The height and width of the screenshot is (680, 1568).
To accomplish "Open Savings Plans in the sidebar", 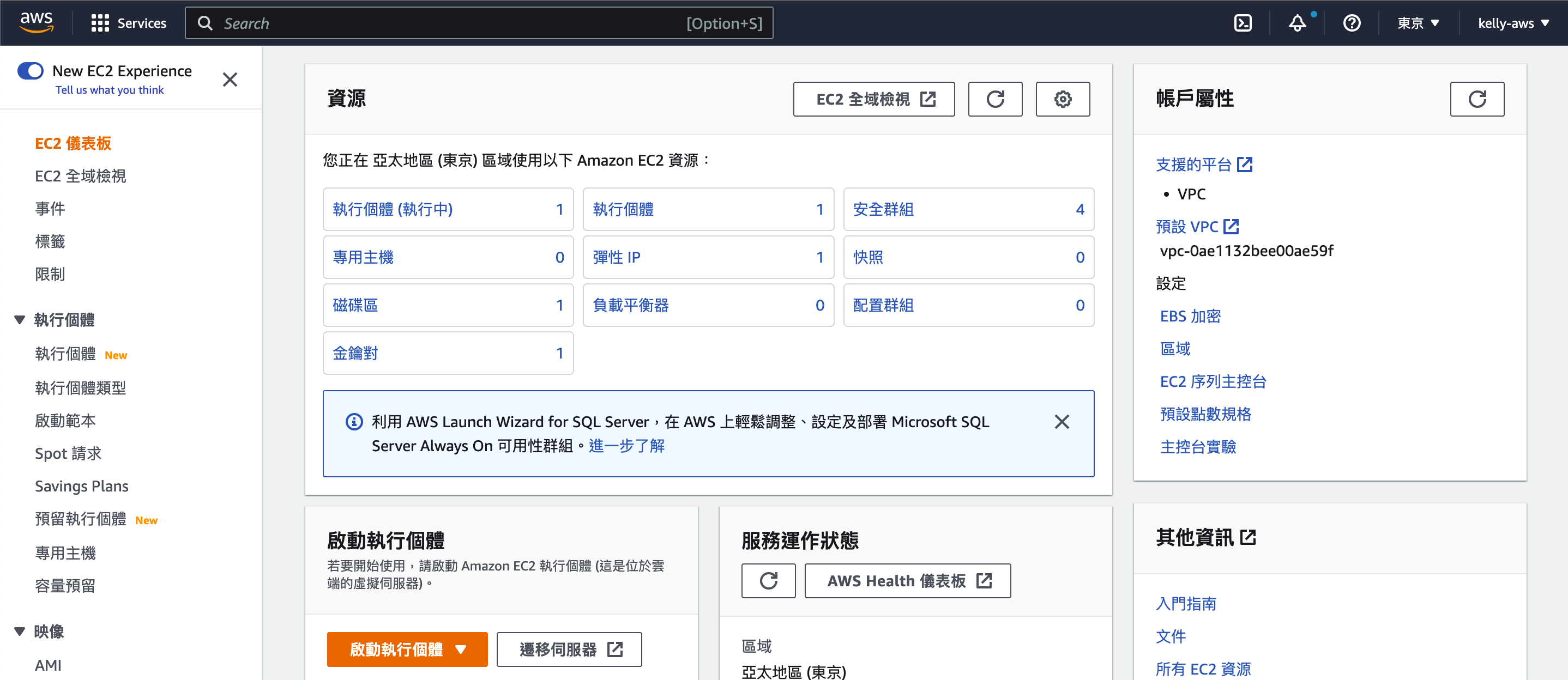I will coord(82,486).
